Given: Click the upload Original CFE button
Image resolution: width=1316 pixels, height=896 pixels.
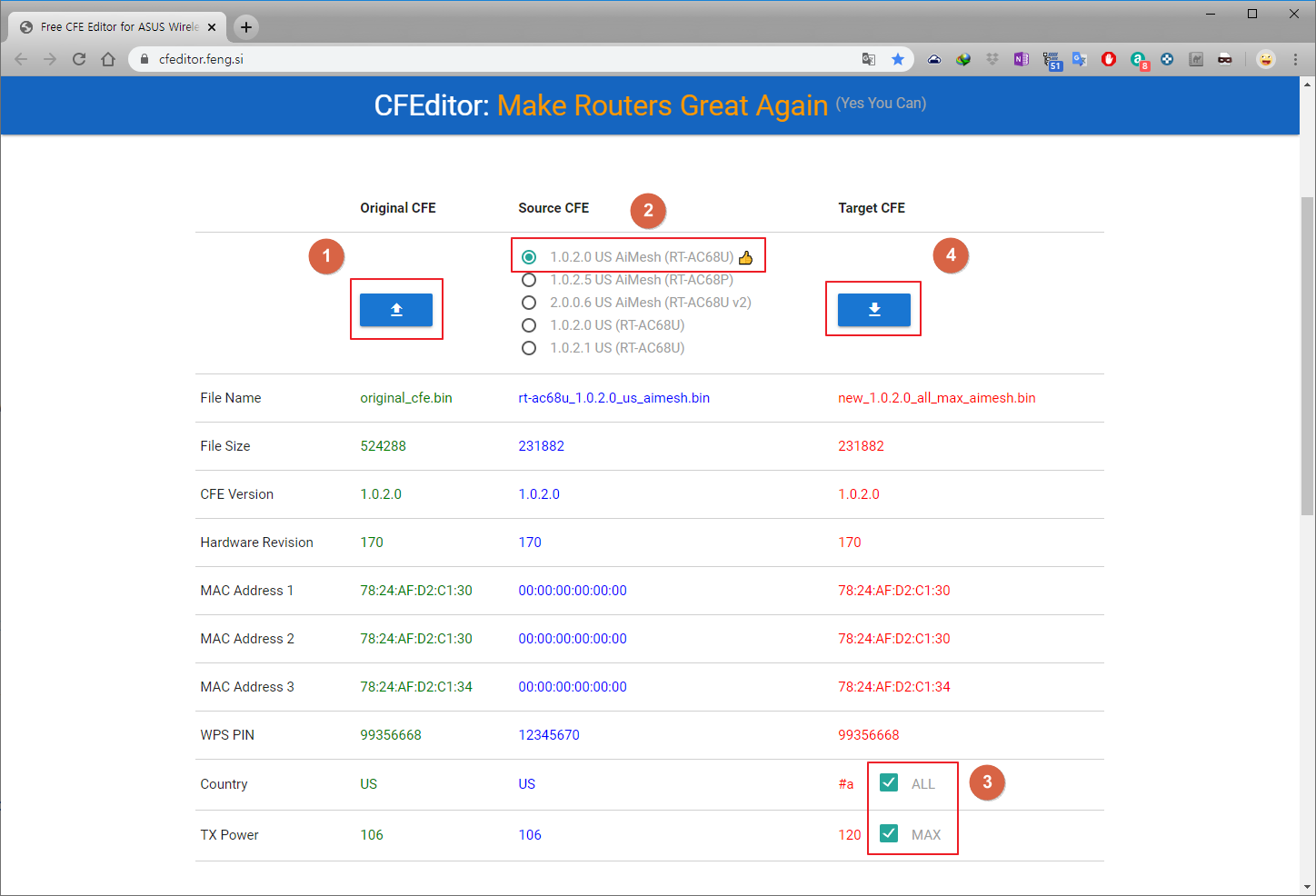Looking at the screenshot, I should tap(396, 310).
